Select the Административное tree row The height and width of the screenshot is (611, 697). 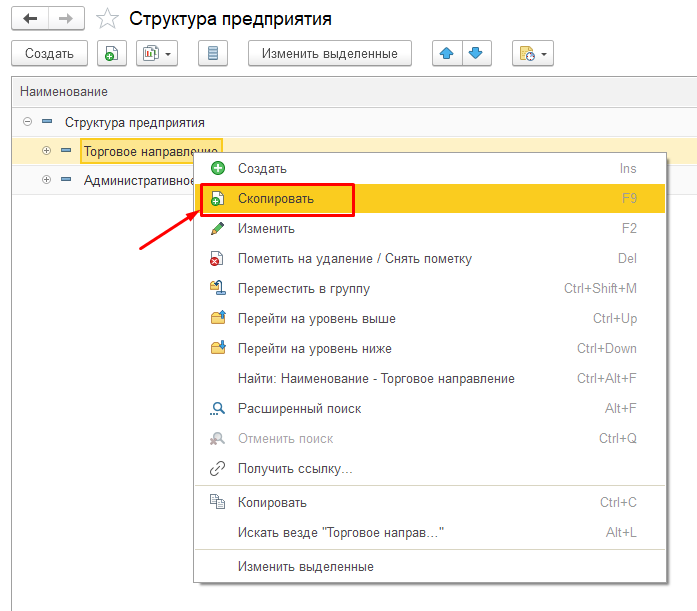tap(103, 180)
